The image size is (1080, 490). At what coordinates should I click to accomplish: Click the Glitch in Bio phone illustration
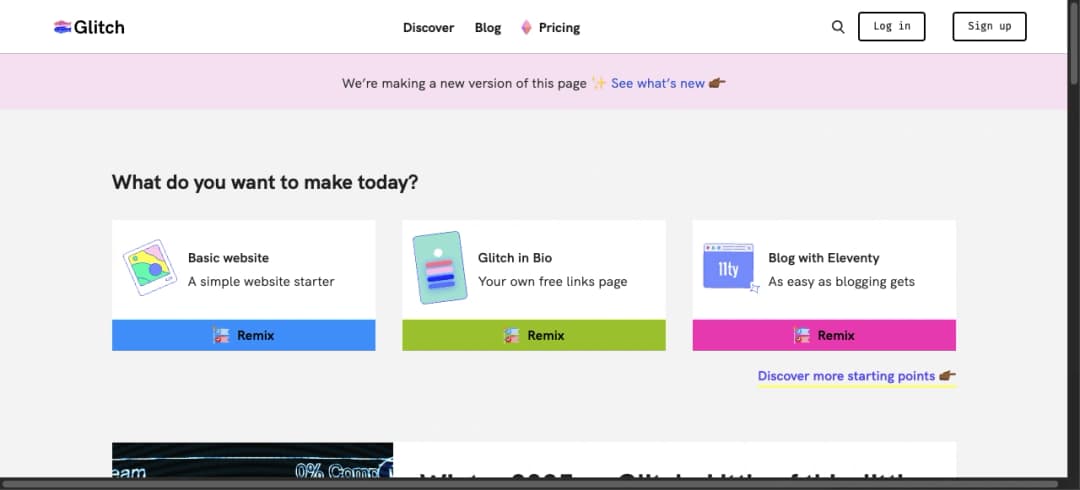pos(439,267)
